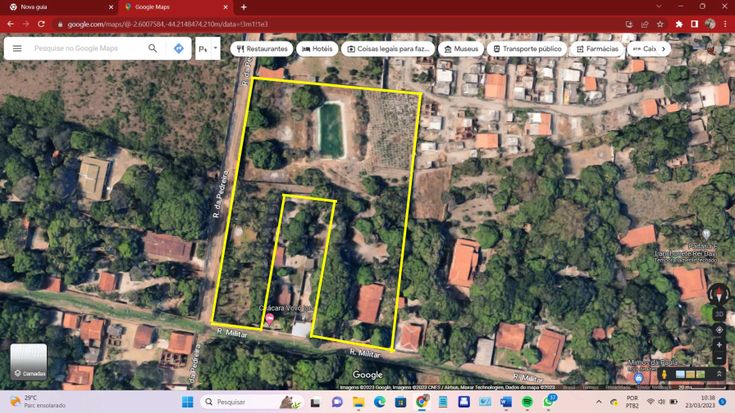This screenshot has height=413, width=735.
Task: Select the Pegman Street View icon
Action: pyautogui.click(x=664, y=374)
